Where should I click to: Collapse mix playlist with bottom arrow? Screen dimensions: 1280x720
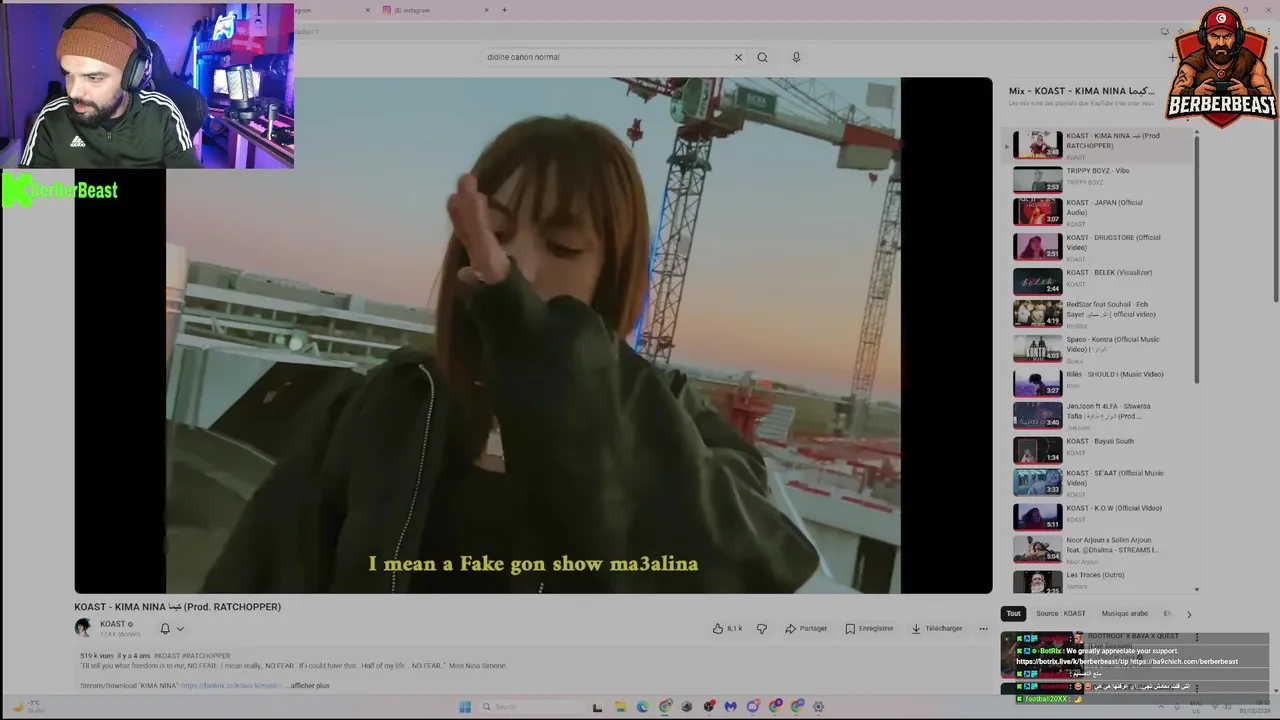pyautogui.click(x=1197, y=590)
